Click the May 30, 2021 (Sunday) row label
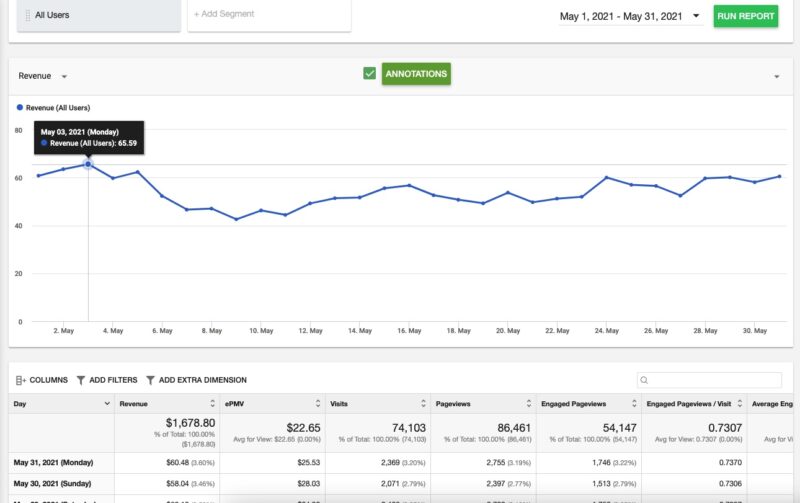This screenshot has height=503, width=800. [x=52, y=484]
